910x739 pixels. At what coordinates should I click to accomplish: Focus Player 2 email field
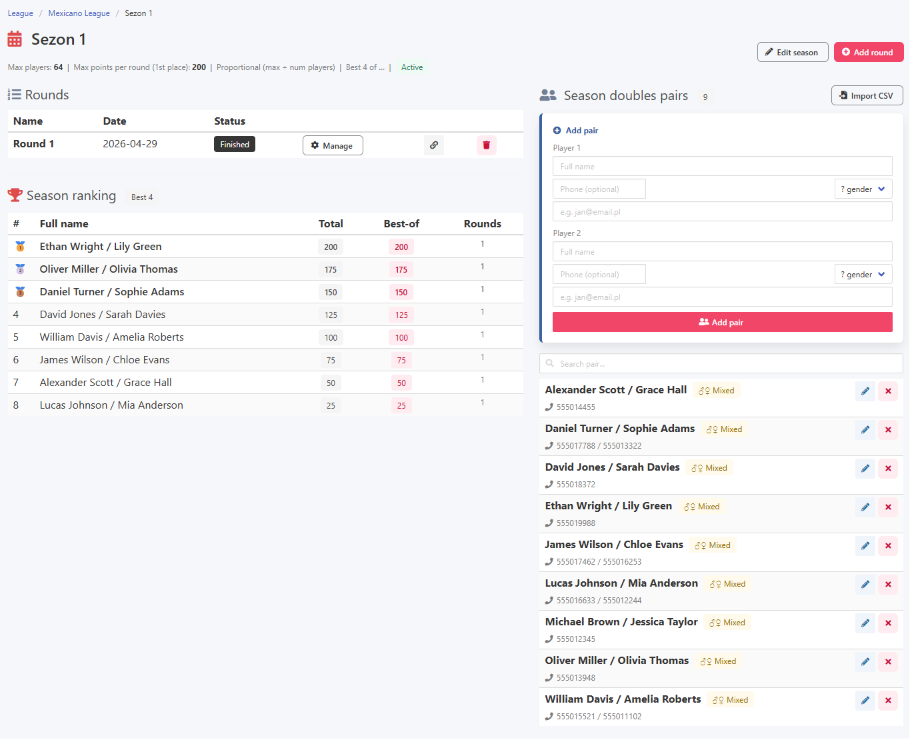pyautogui.click(x=722, y=297)
